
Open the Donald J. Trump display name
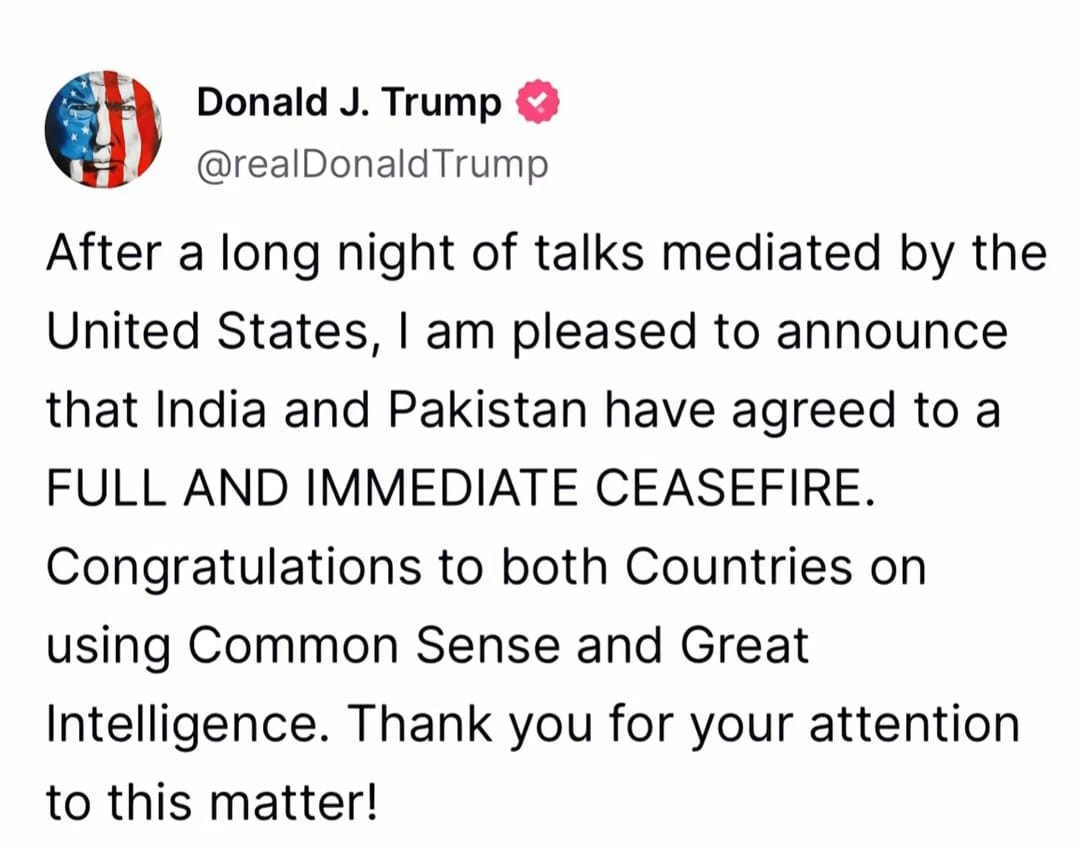point(349,102)
